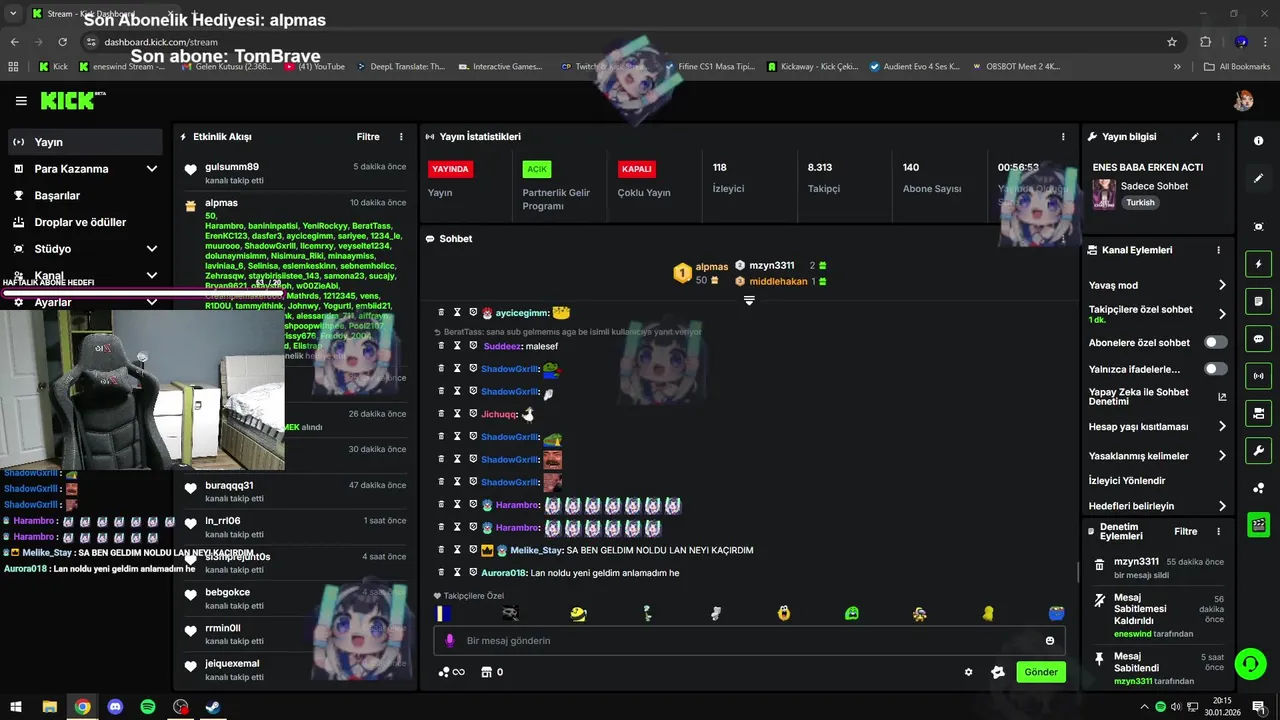
Task: Click jeiquexemal follow event
Action: [x=296, y=669]
